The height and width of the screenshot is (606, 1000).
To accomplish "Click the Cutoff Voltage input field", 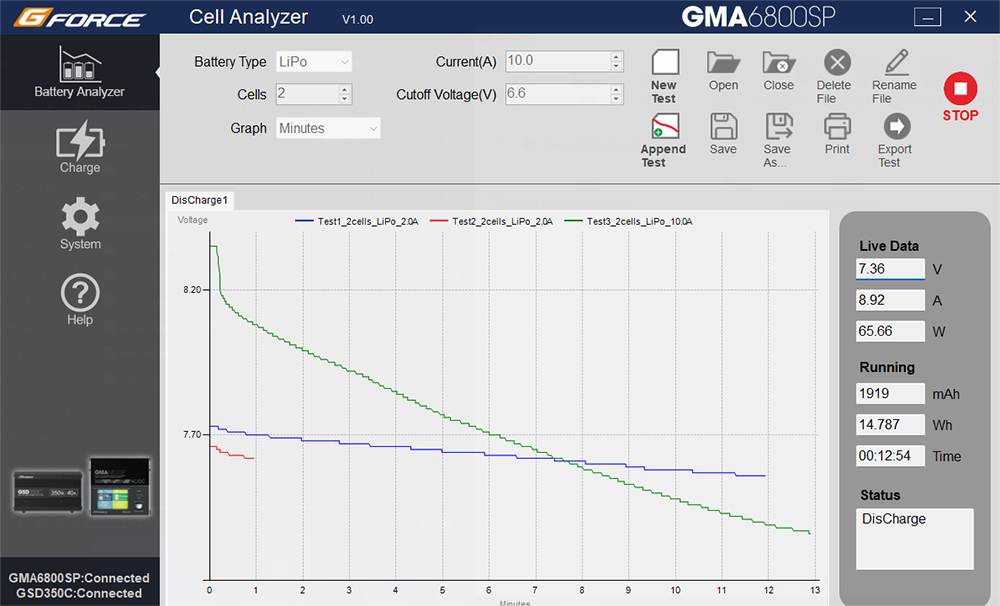I will (x=558, y=94).
